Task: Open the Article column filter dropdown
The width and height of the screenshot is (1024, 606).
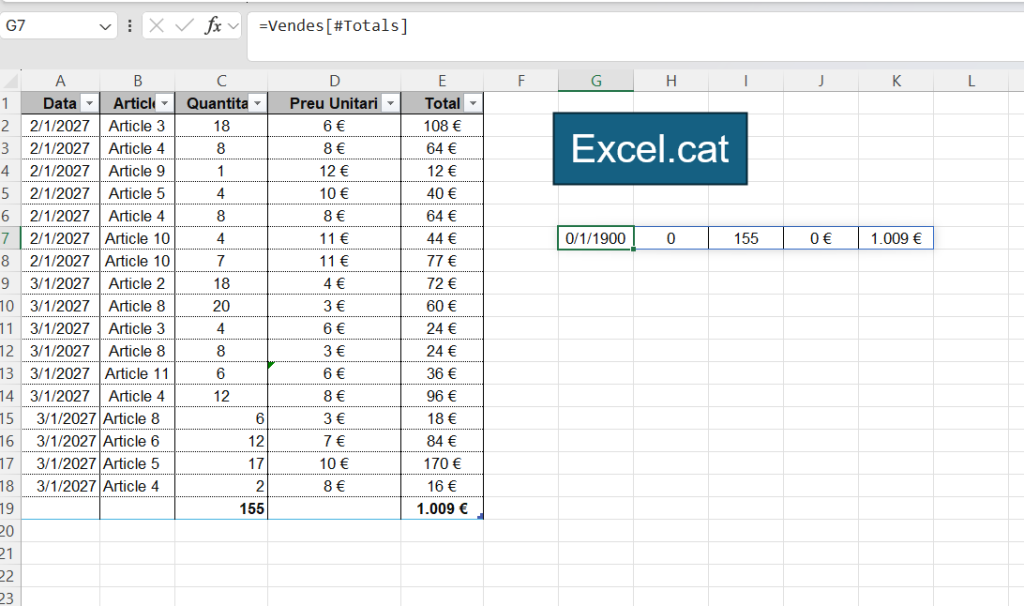Action: point(165,103)
